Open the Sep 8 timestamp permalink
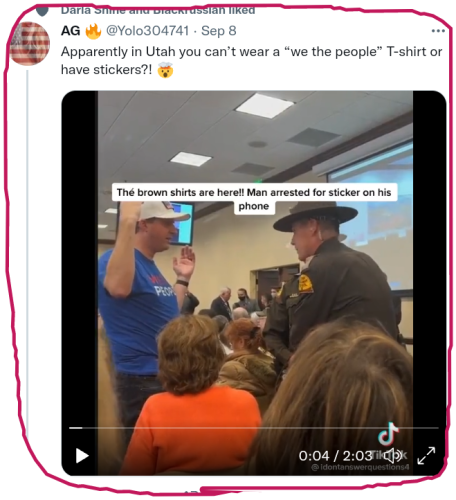 pyautogui.click(x=219, y=31)
